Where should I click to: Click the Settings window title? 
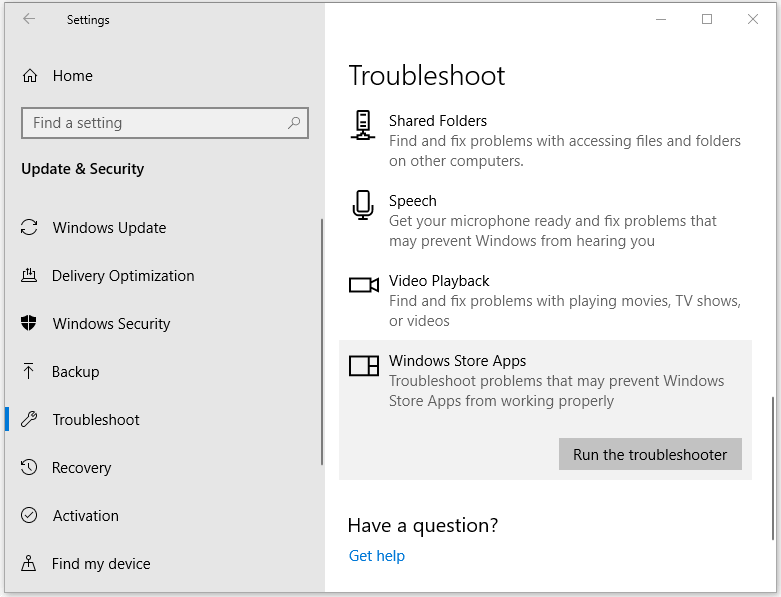pos(88,19)
